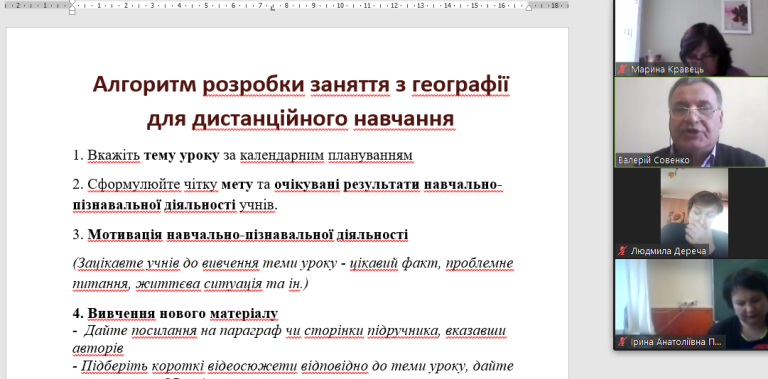
Task: Click the muted microphone icon beside Ірина Анатоліївна
Action: [x=623, y=342]
